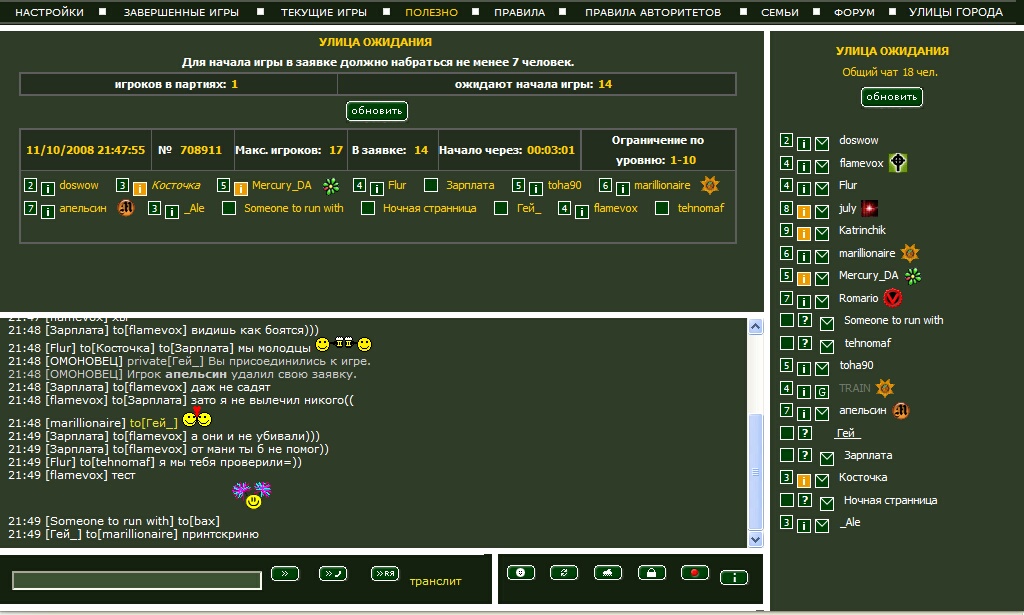Click the star badge beside marillionaire in game request
Screen dimensions: 1024x615
coord(710,185)
